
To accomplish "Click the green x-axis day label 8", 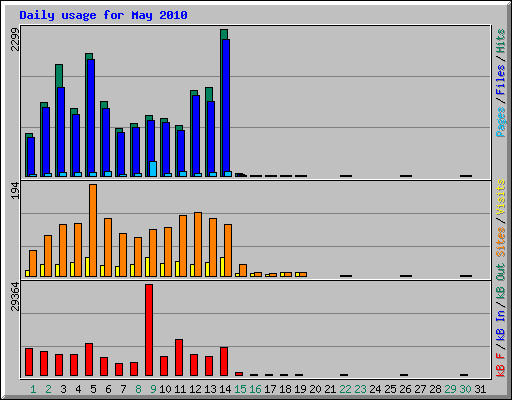I will [138, 389].
